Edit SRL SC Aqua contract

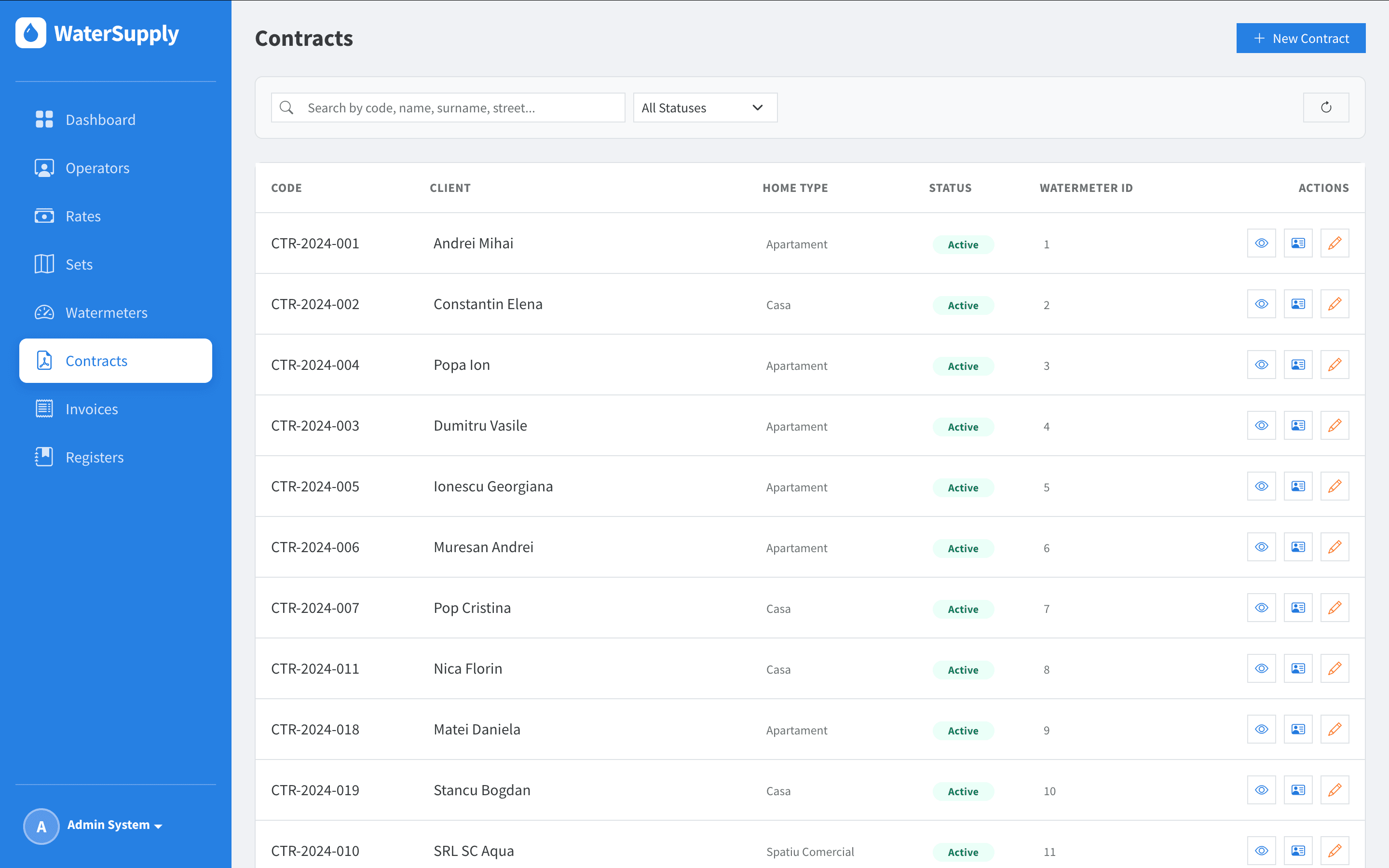(1335, 851)
